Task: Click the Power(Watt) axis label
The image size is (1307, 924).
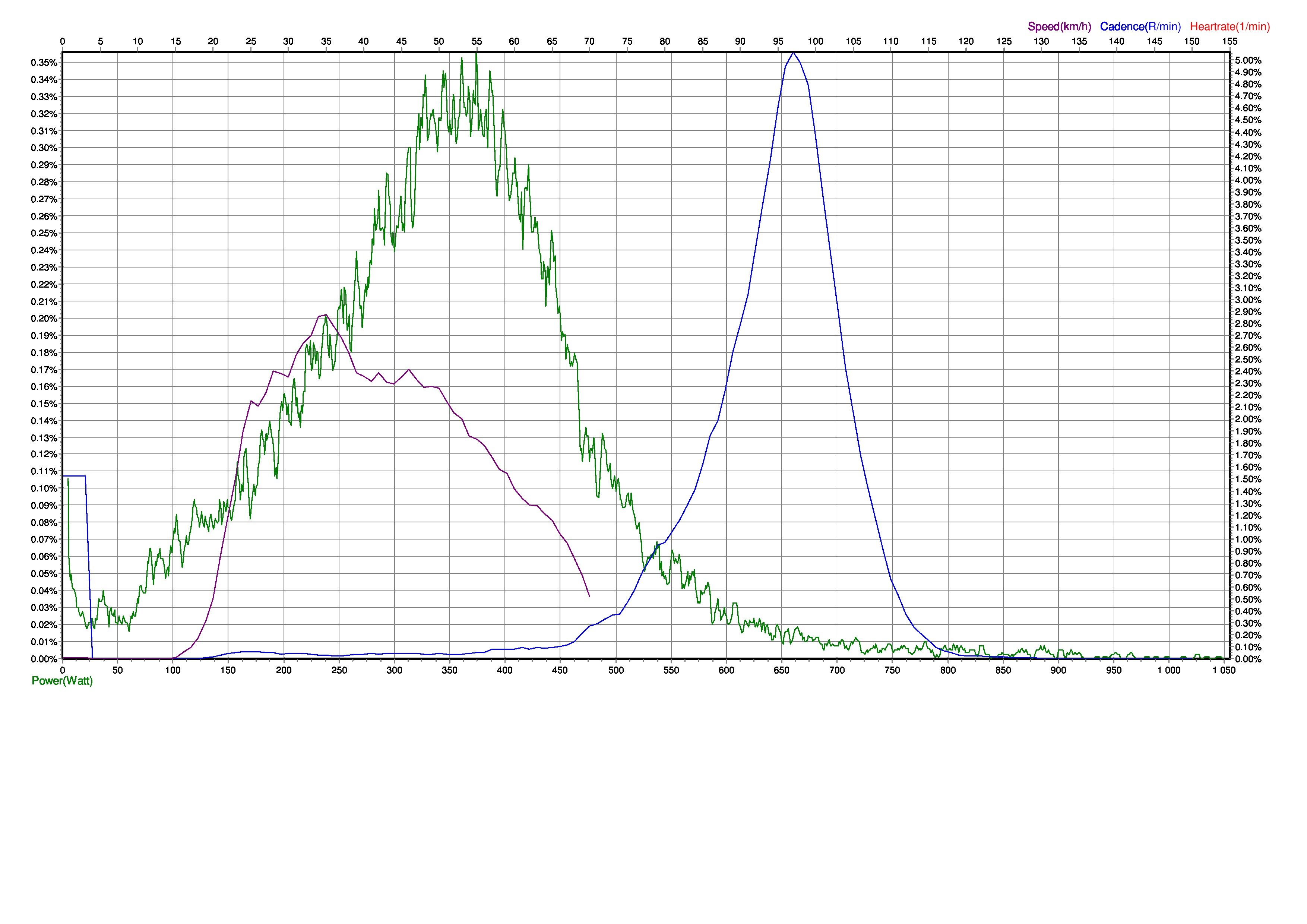Action: [x=62, y=681]
